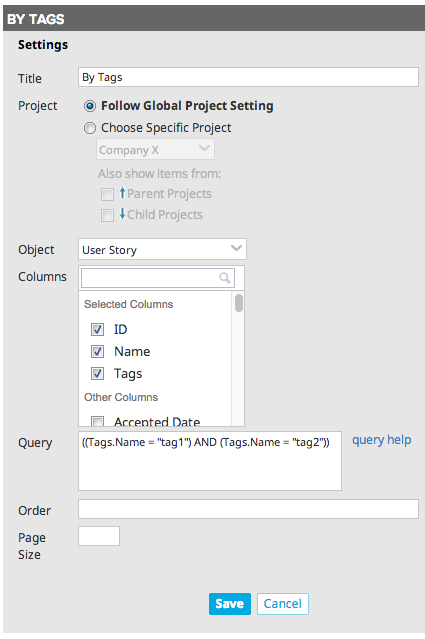Open the Company X project dropdown
This screenshot has width=425, height=639.
tap(155, 149)
